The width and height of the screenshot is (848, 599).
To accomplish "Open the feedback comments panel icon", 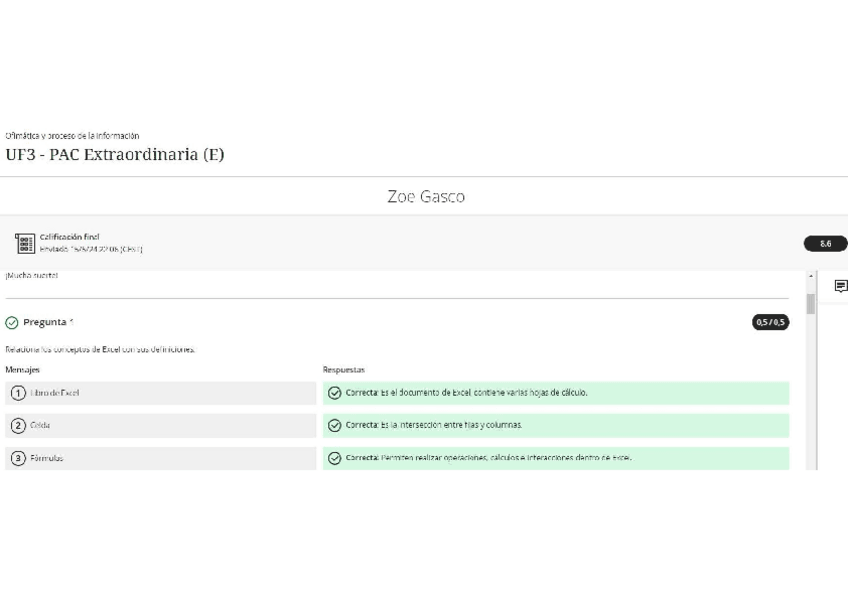I will click(840, 286).
